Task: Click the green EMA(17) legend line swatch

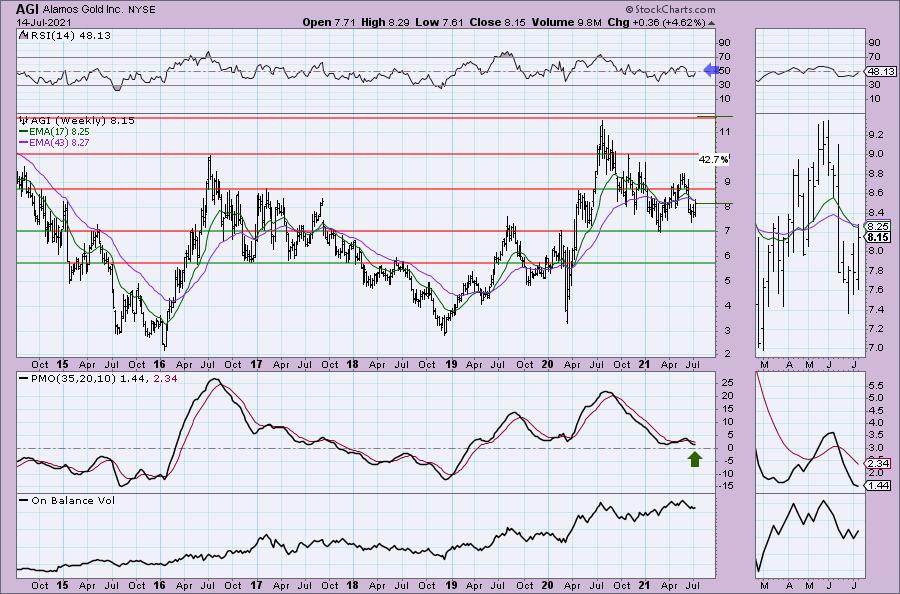Action: point(23,131)
